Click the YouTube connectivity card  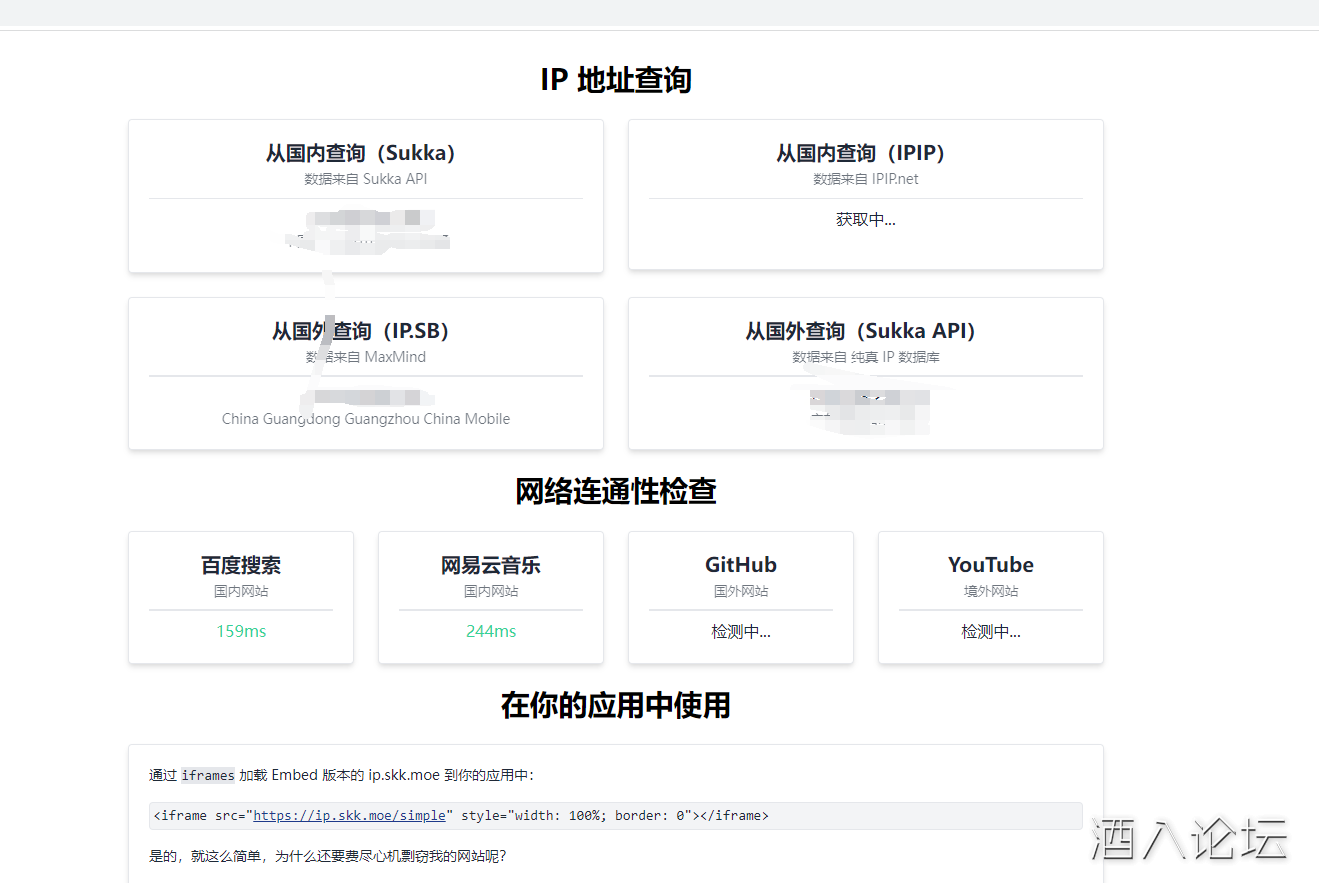click(x=990, y=597)
